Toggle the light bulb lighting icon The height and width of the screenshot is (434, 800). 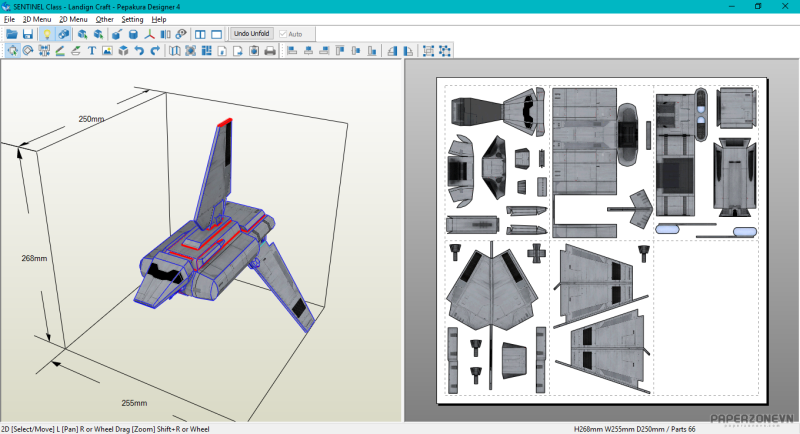[x=47, y=34]
